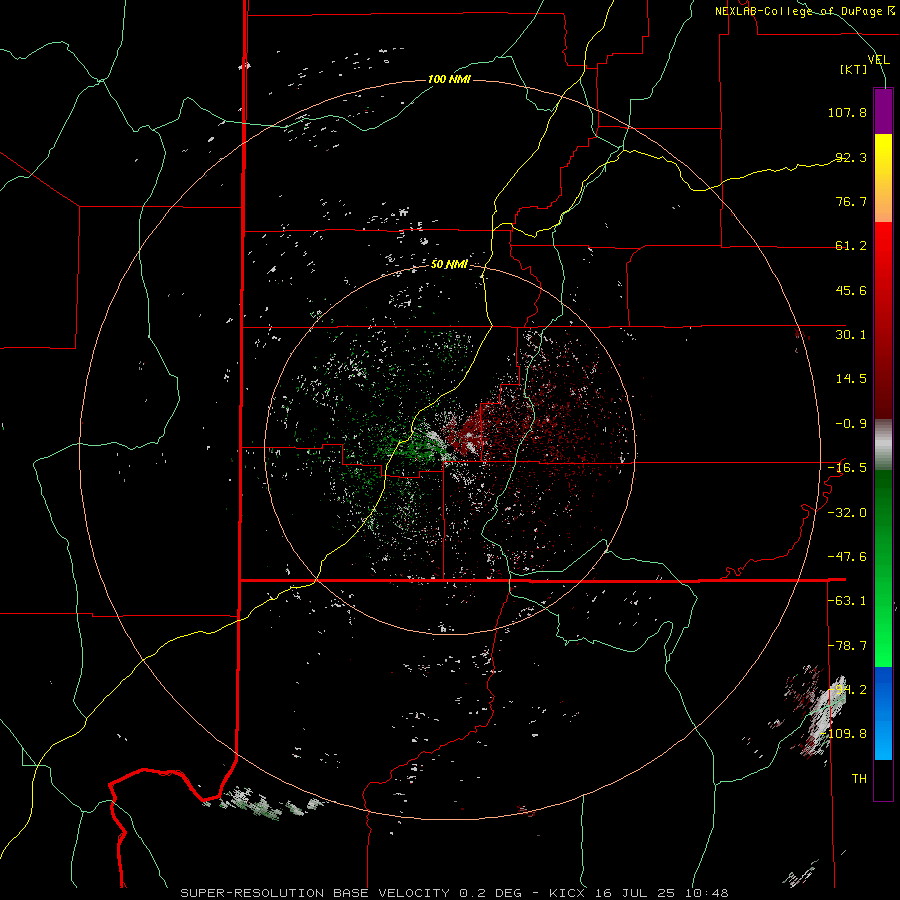The height and width of the screenshot is (900, 900).
Task: Pick the yellow-orange segment of velocity colorbar
Action: pyautogui.click(x=883, y=178)
